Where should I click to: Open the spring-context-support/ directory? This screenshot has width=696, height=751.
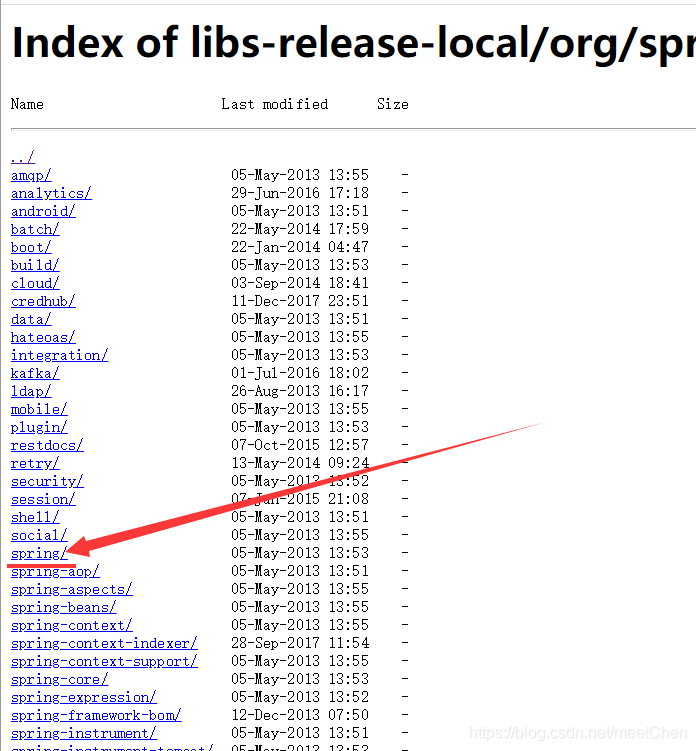click(104, 661)
